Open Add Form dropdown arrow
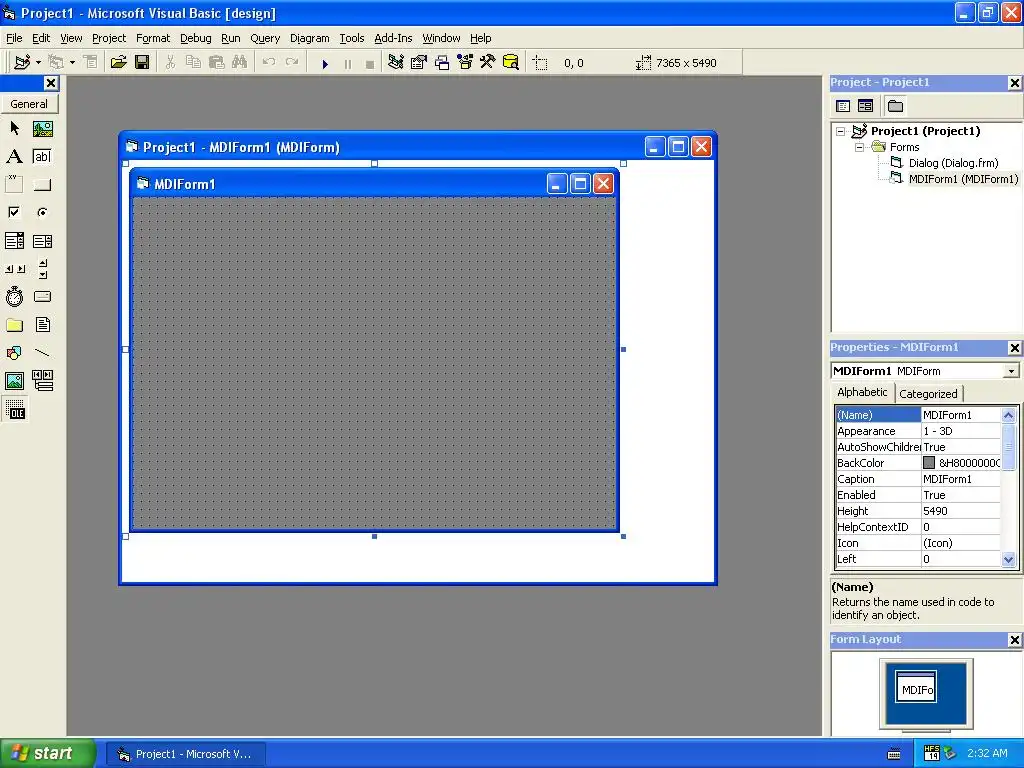Image resolution: width=1024 pixels, height=768 pixels. click(x=72, y=62)
